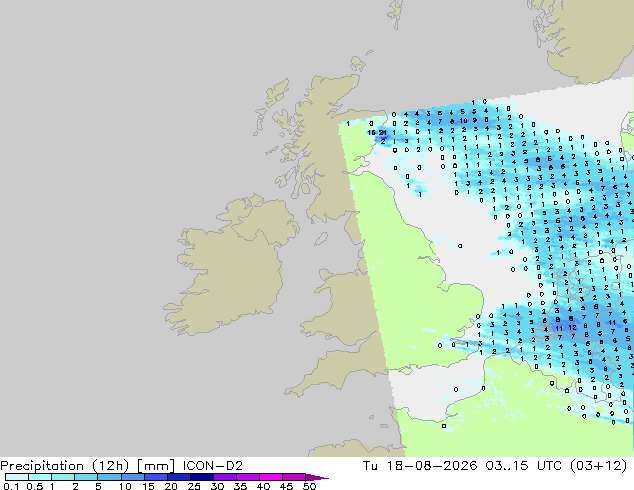Click the 'Precipitation (12h)' title text

click(65, 466)
